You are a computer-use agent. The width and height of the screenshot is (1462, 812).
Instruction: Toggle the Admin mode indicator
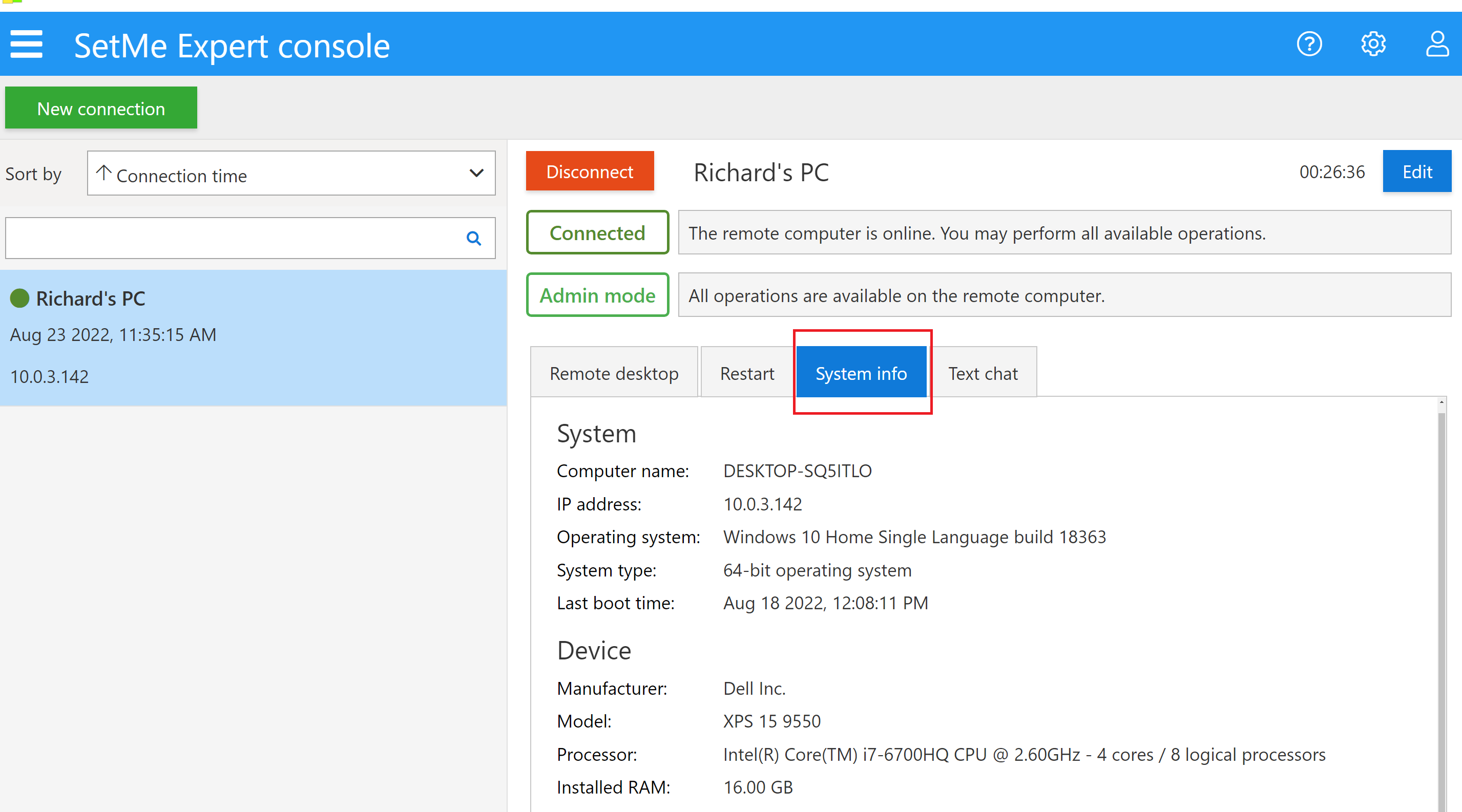[597, 295]
